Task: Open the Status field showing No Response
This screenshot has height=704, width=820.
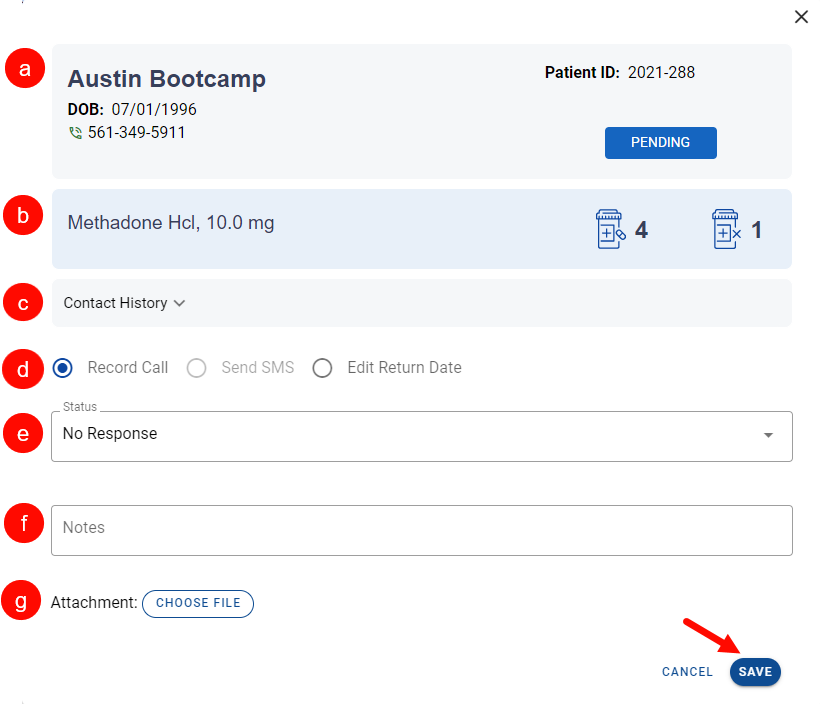Action: pos(400,435)
